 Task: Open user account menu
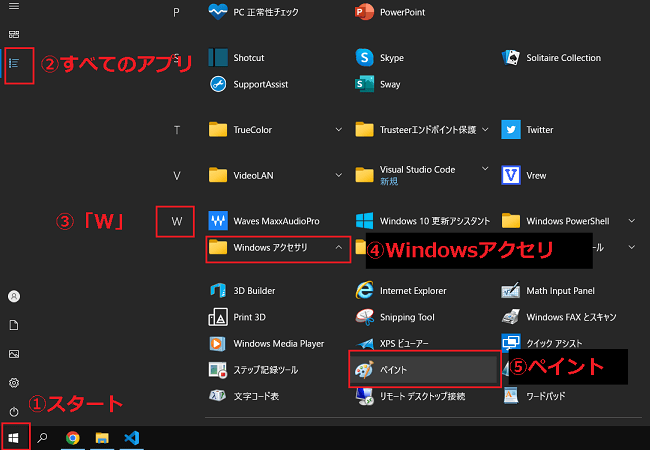coord(14,296)
